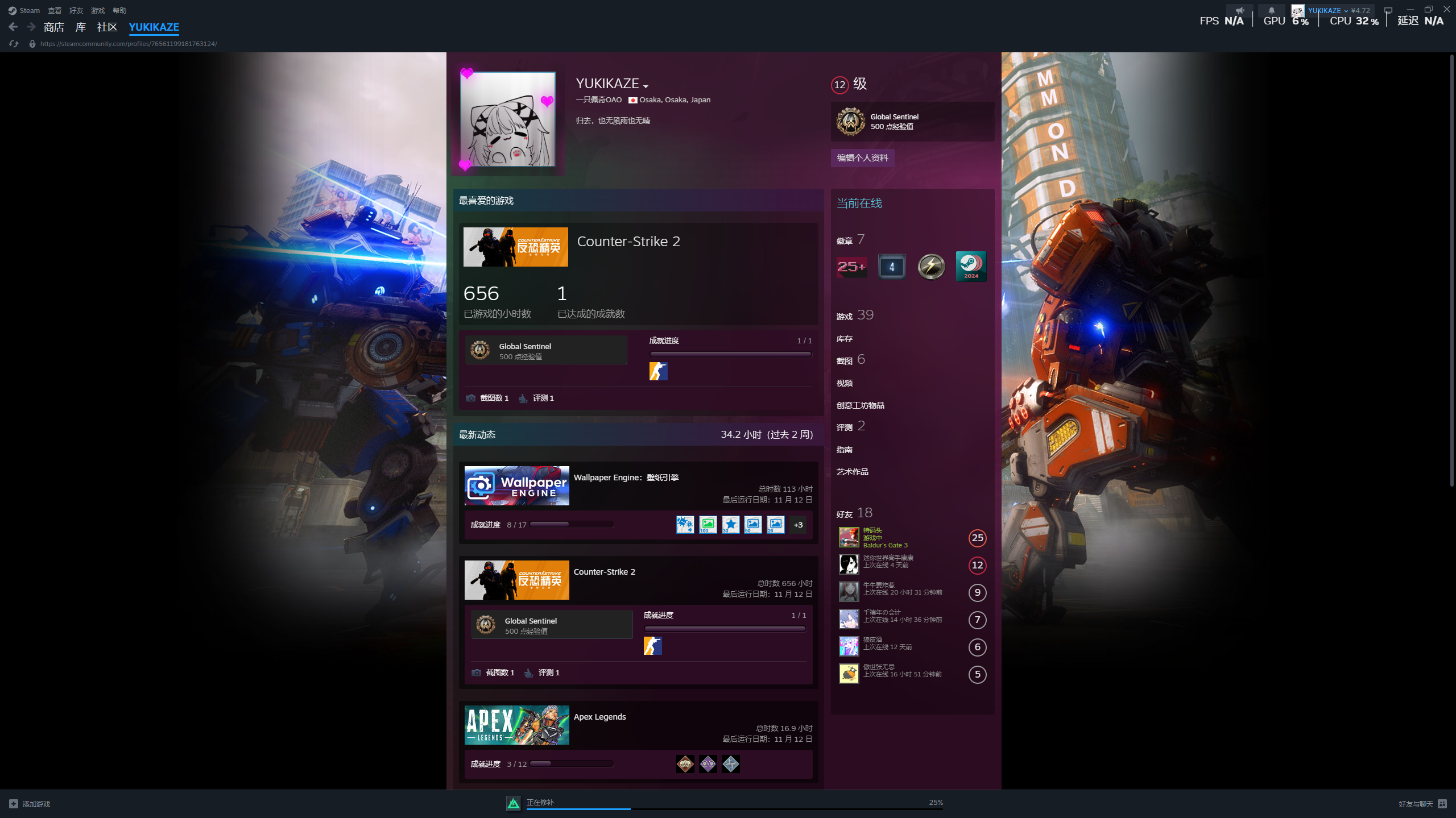Click the Steam 2024 badge icon
This screenshot has width=1456, height=818.
971,266
